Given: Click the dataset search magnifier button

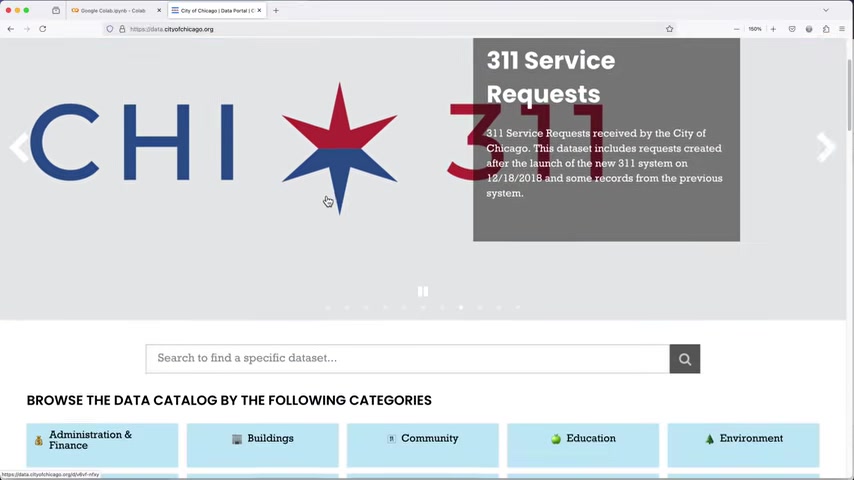Looking at the screenshot, I should pyautogui.click(x=685, y=359).
